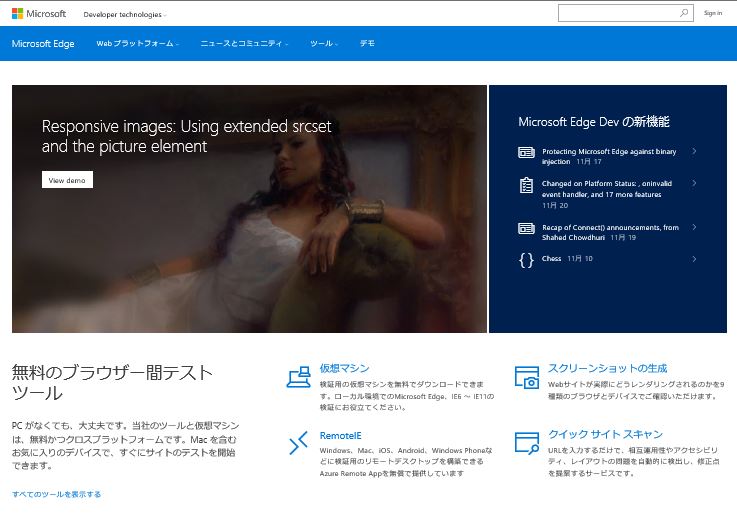Click the news icon beside Recap of Connect()
The height and width of the screenshot is (518, 737).
pos(526,228)
